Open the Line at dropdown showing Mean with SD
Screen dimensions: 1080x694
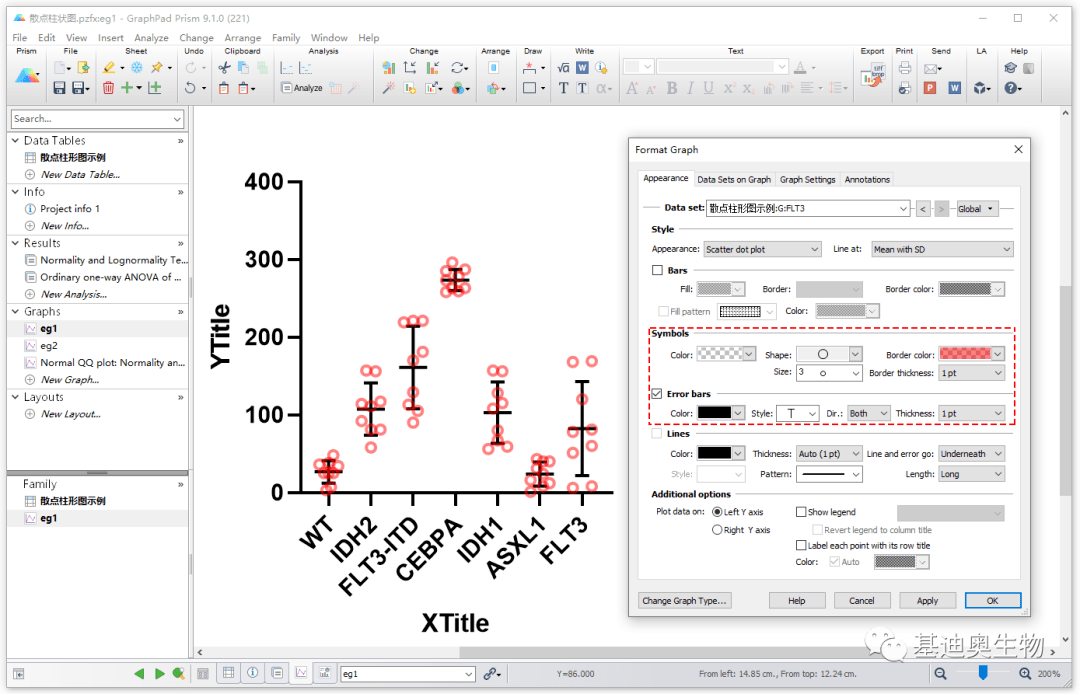click(x=941, y=249)
